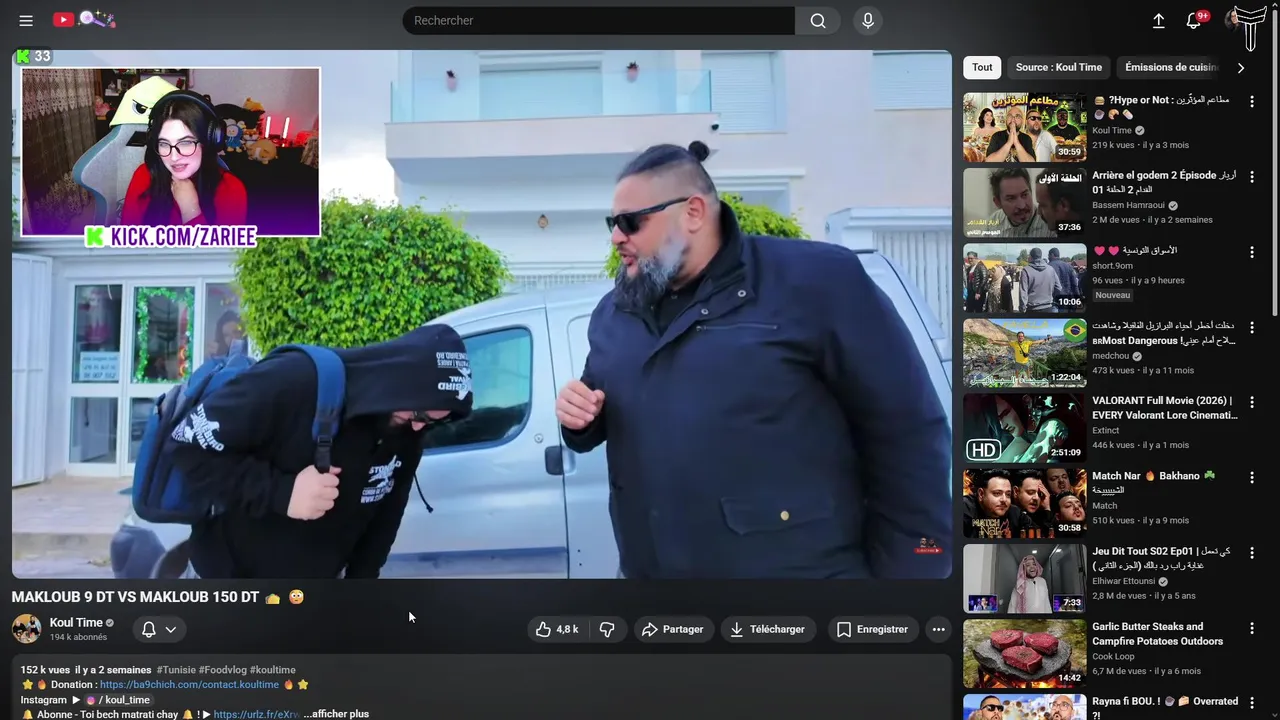Open options for Hype or Not video
Viewport: 1280px width, 720px height.
[x=1252, y=102]
